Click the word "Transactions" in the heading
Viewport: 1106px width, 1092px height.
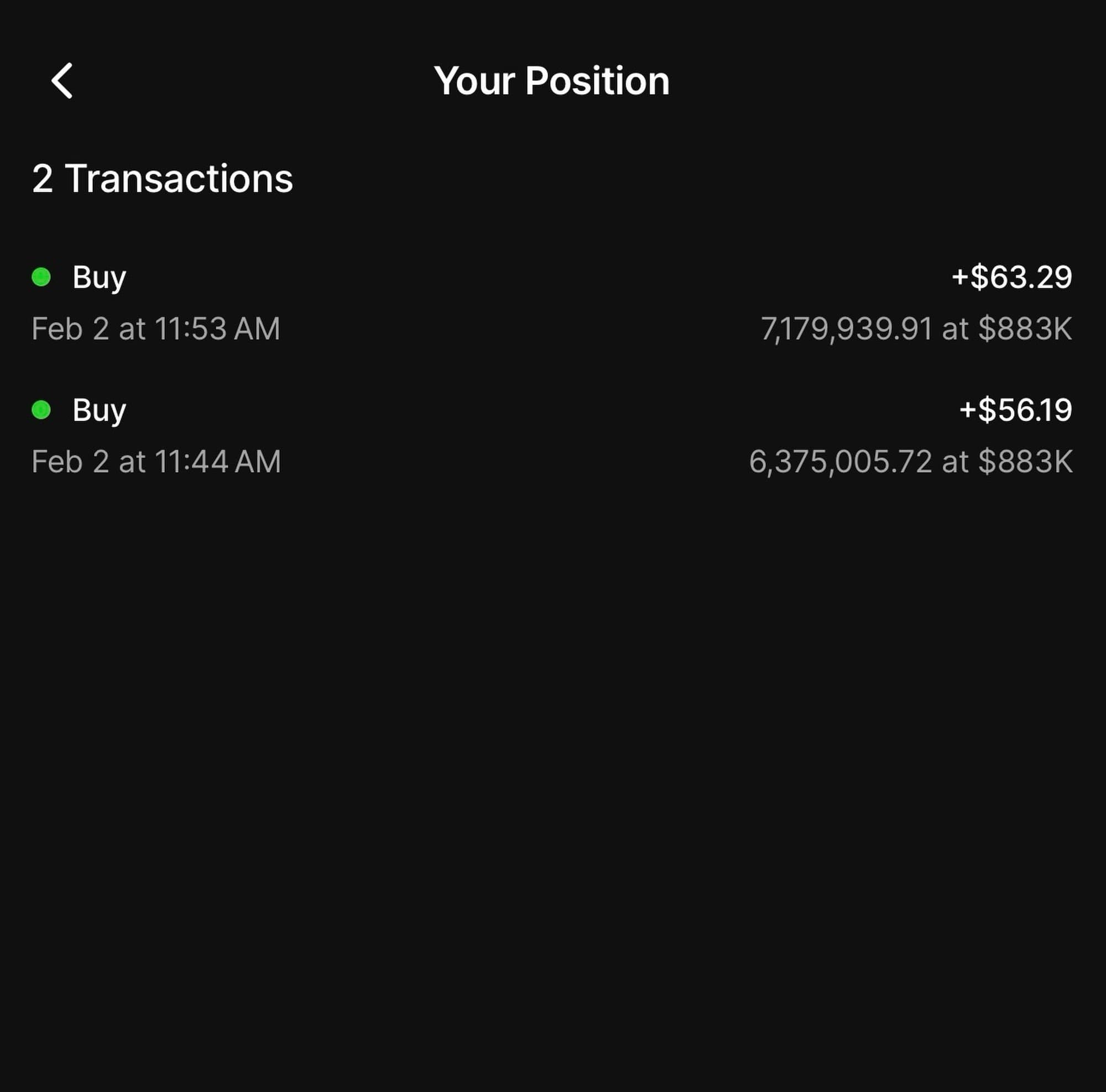(x=179, y=179)
